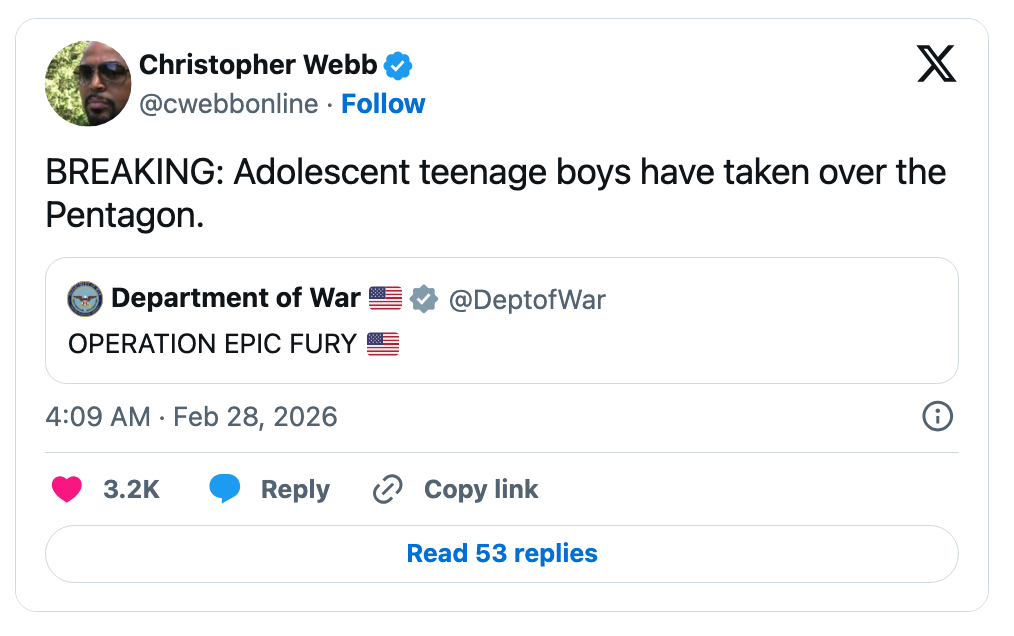Screen dimensions: 1014x636
Task: Click the blue reply bubble icon
Action: click(x=225, y=489)
